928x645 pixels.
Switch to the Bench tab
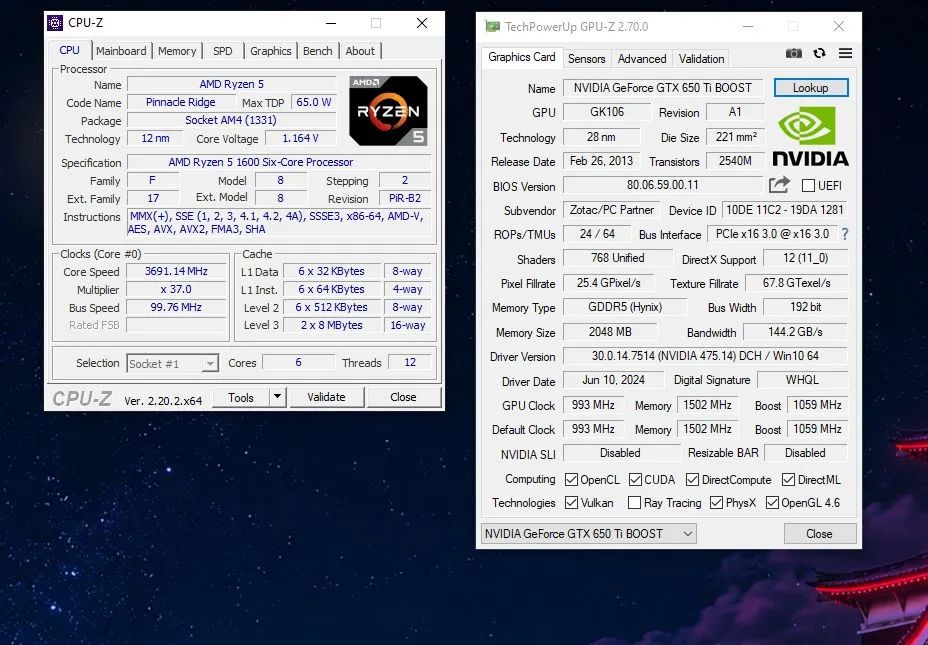click(x=318, y=51)
